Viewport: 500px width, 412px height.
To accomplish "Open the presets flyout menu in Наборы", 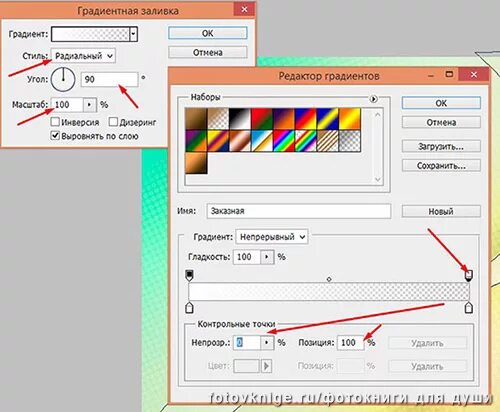I will coord(374,99).
